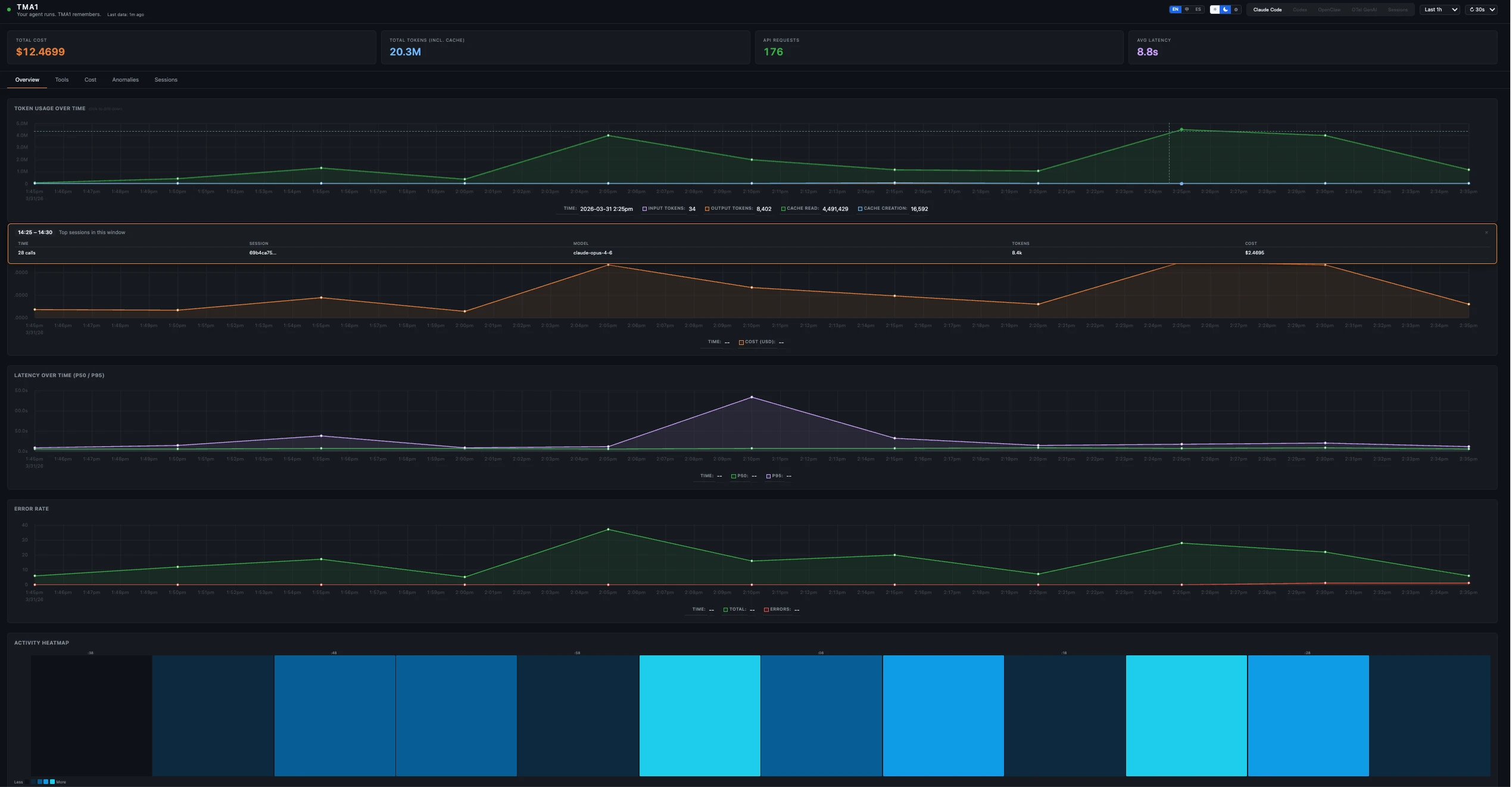
Task: Click the More swatch in heatmap legend
Action: pyautogui.click(x=52, y=782)
